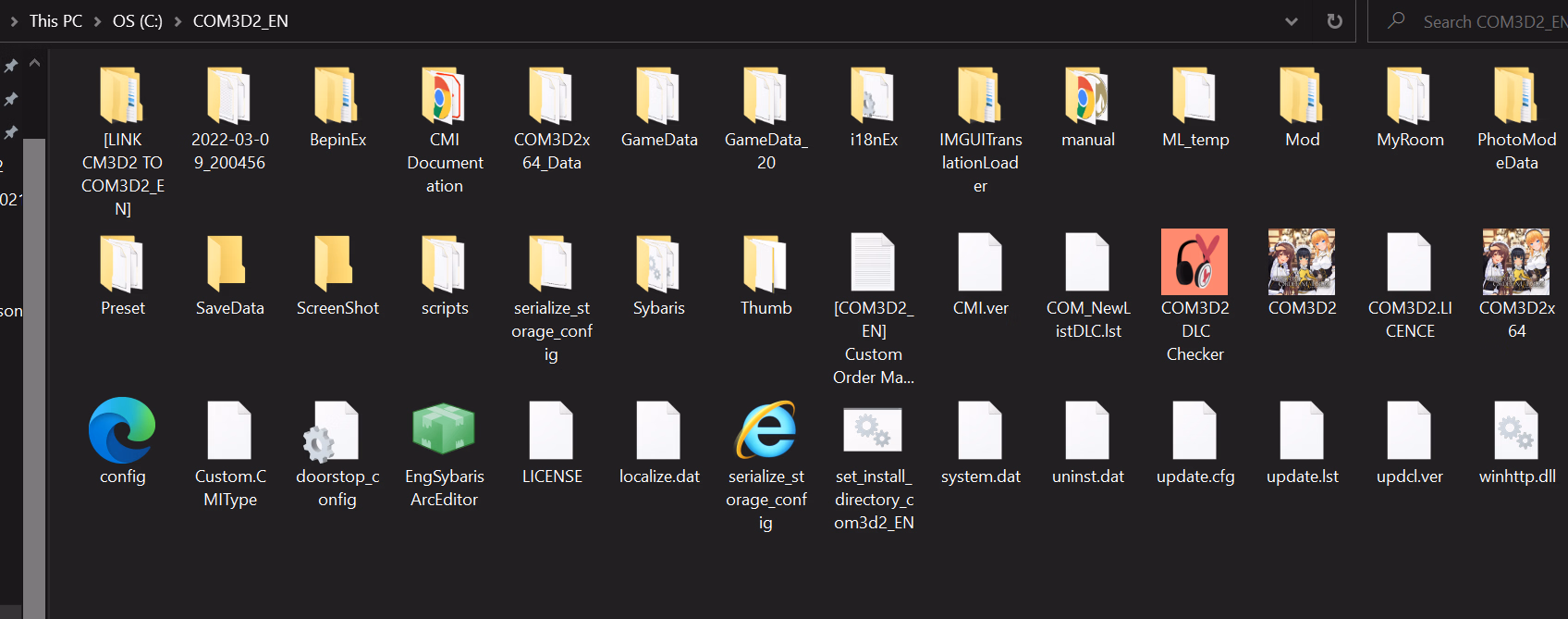
Task: Select the set_install_directory_com3d2_EN file
Action: 873,431
